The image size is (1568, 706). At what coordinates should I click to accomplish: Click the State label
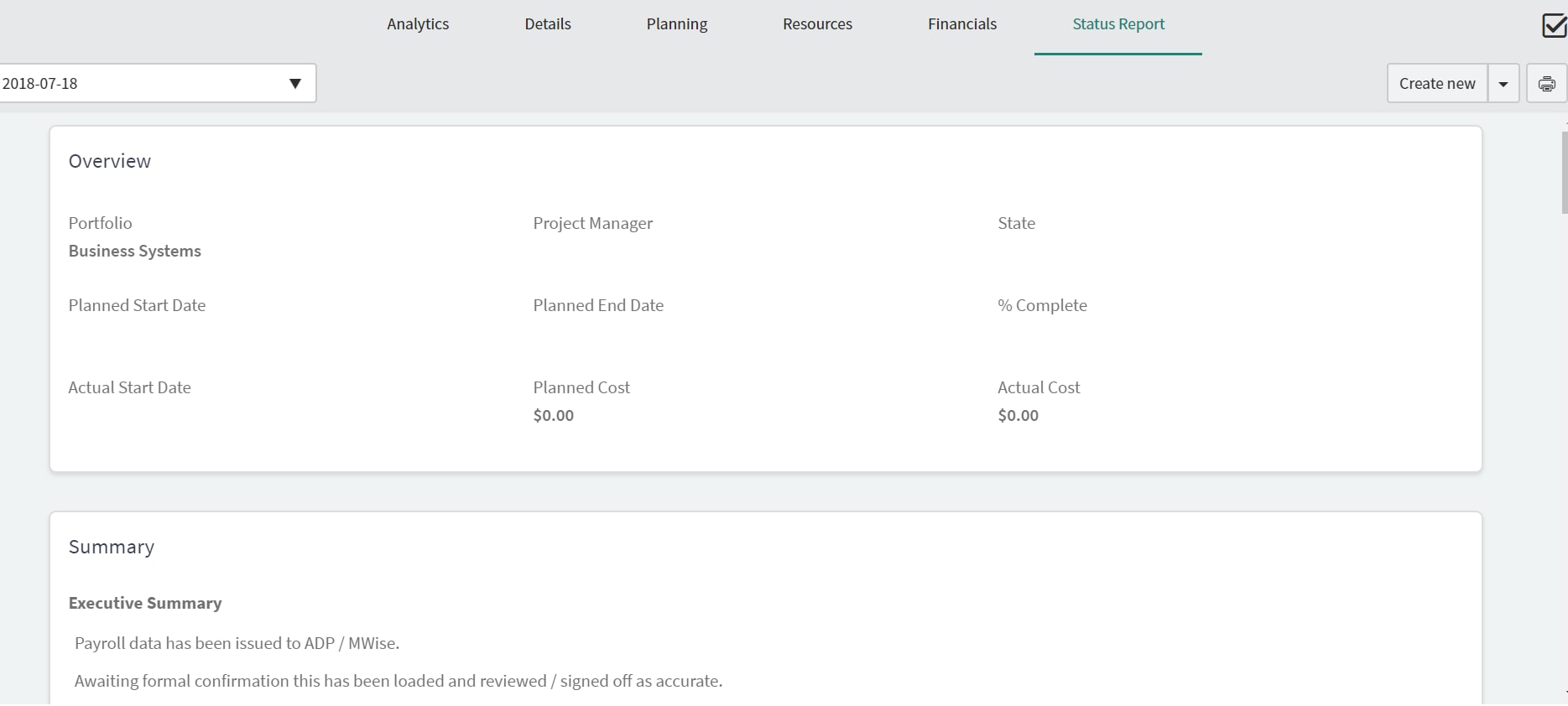tap(1017, 223)
